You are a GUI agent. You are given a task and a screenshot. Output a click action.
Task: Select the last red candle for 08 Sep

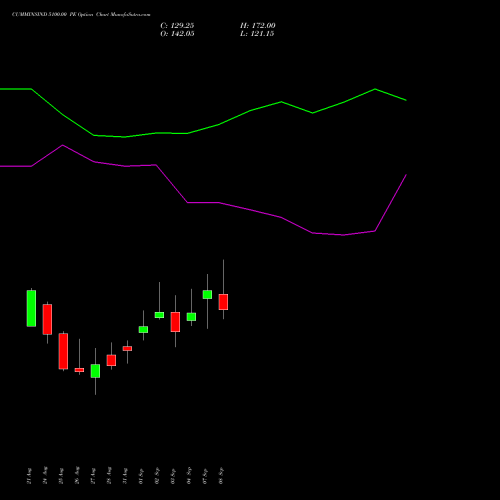click(x=223, y=302)
